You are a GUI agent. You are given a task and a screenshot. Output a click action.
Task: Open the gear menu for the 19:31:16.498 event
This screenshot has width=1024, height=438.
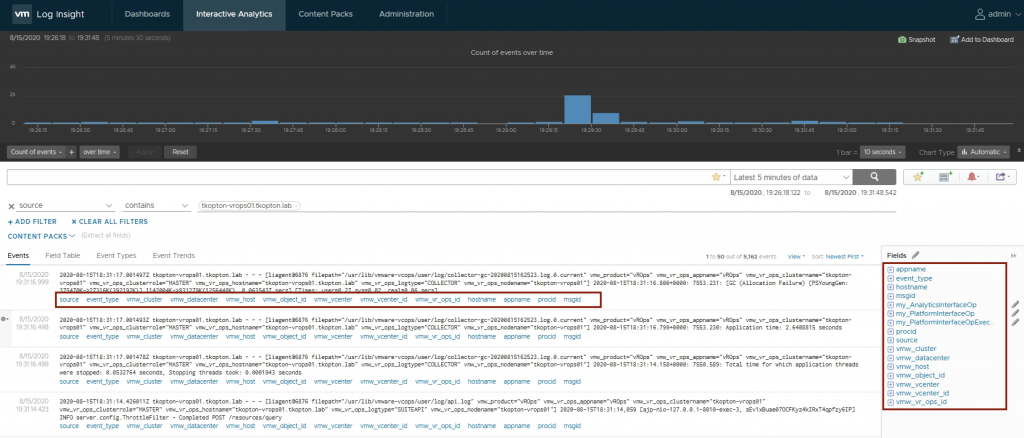(x=5, y=319)
